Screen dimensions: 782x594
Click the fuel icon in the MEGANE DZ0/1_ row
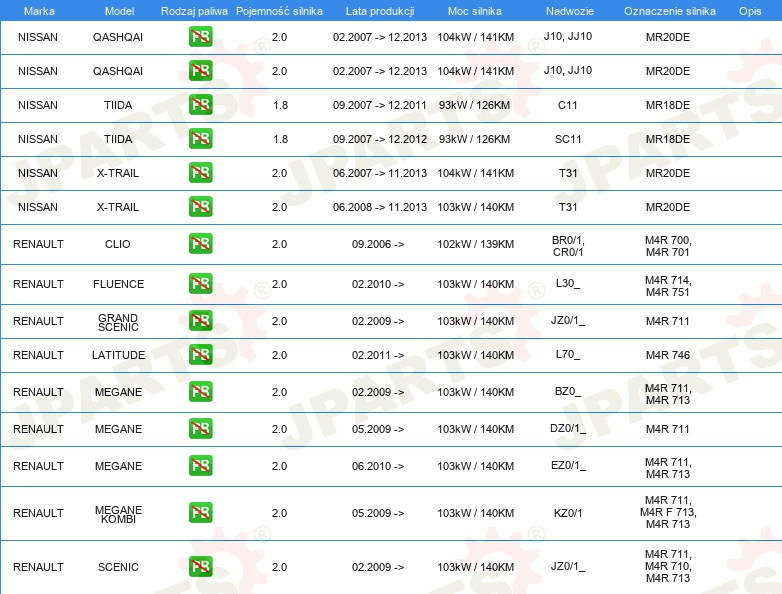point(200,429)
